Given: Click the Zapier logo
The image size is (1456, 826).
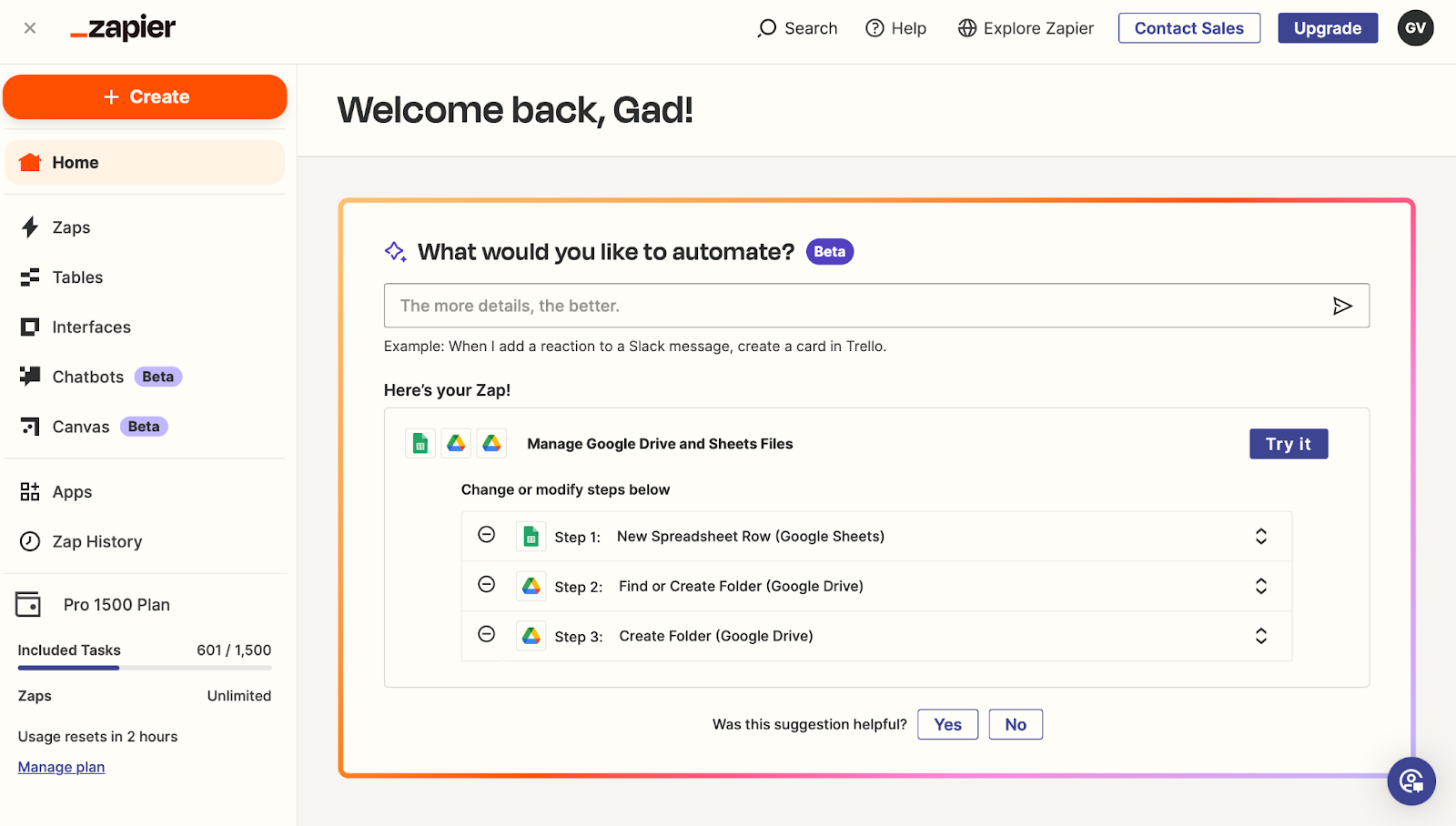Looking at the screenshot, I should 123,28.
